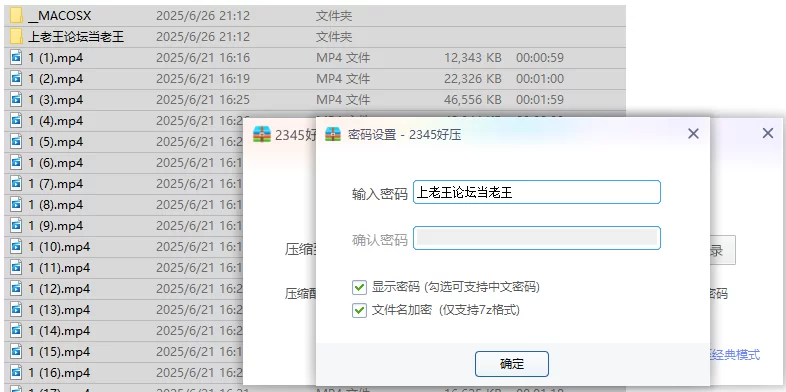Click the 12,343 KB size cell
Viewport: 786px width, 392px height.
point(473,58)
